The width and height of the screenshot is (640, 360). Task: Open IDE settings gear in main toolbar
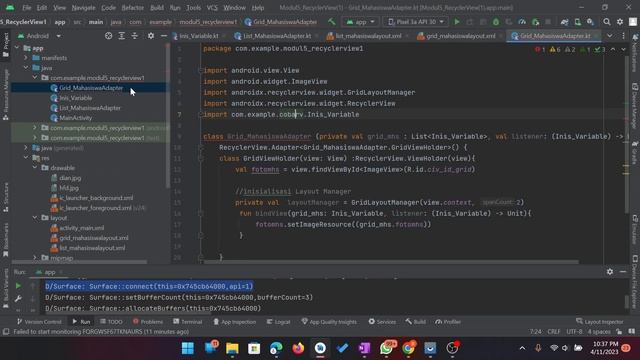pyautogui.click(x=620, y=22)
